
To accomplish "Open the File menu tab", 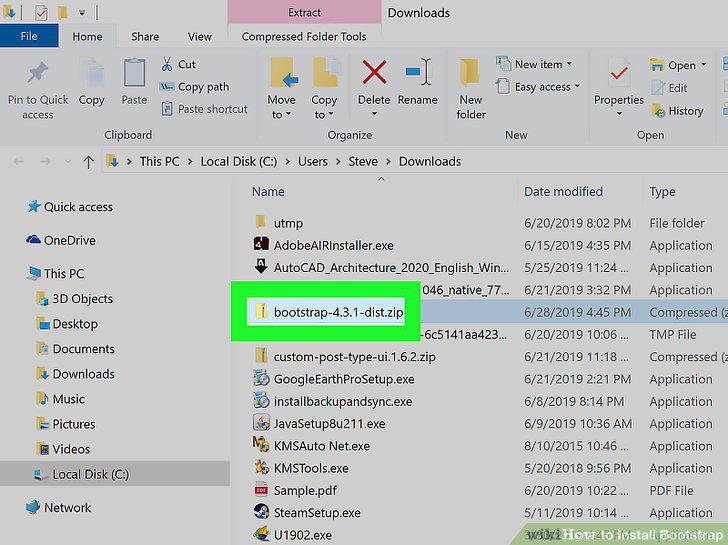I will [x=29, y=36].
